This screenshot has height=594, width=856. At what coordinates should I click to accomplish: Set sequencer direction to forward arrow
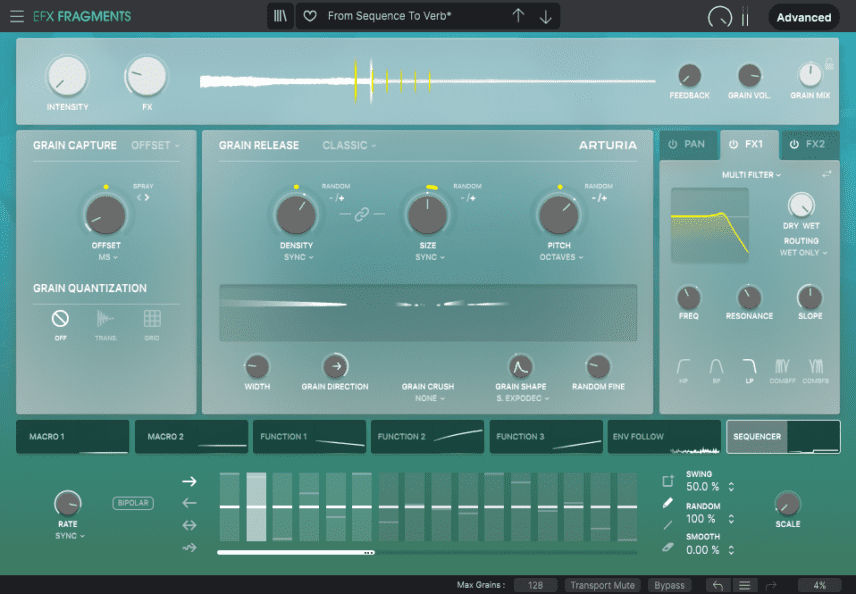189,481
